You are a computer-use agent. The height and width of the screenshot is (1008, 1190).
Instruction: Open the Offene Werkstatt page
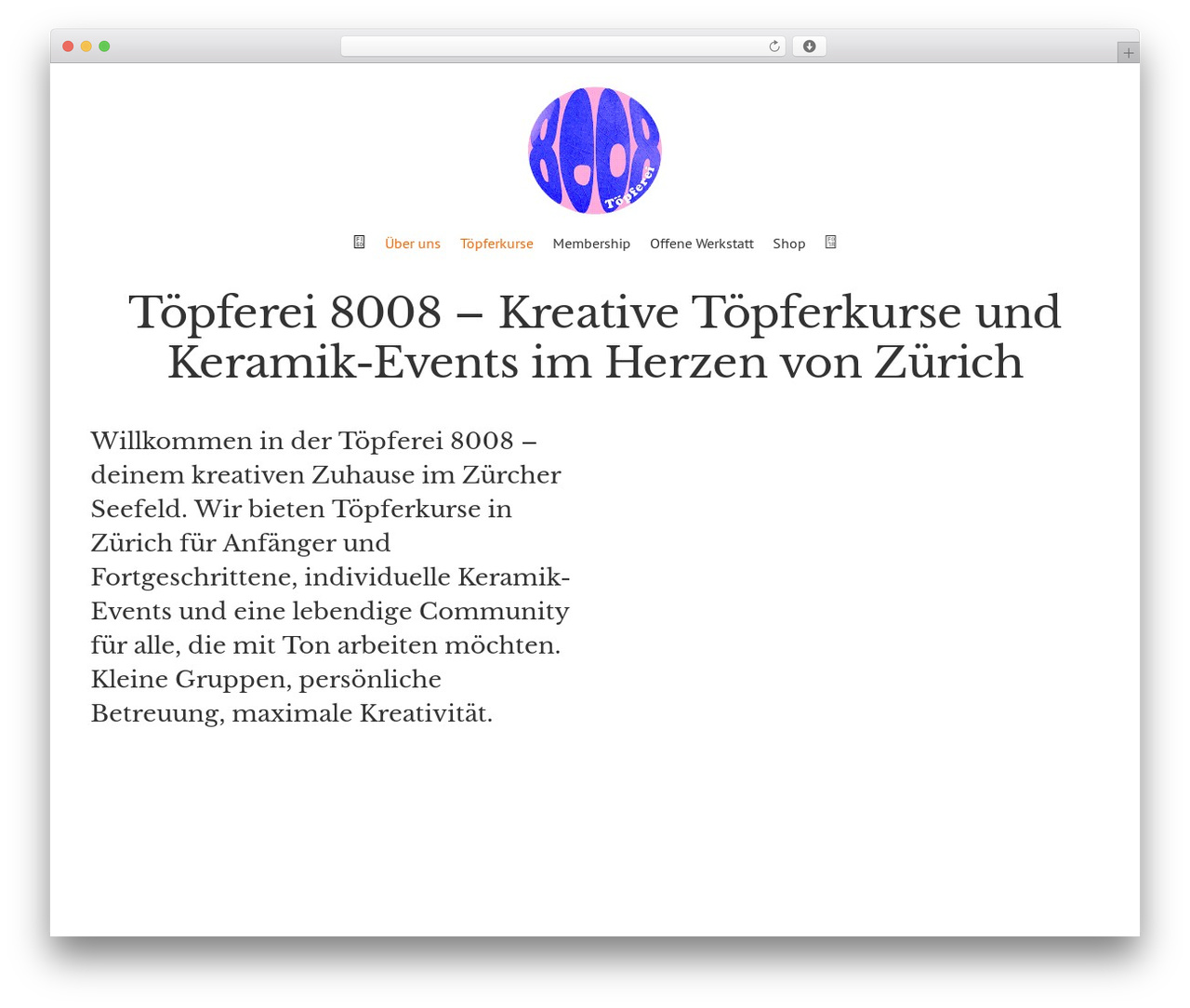pyautogui.click(x=702, y=244)
